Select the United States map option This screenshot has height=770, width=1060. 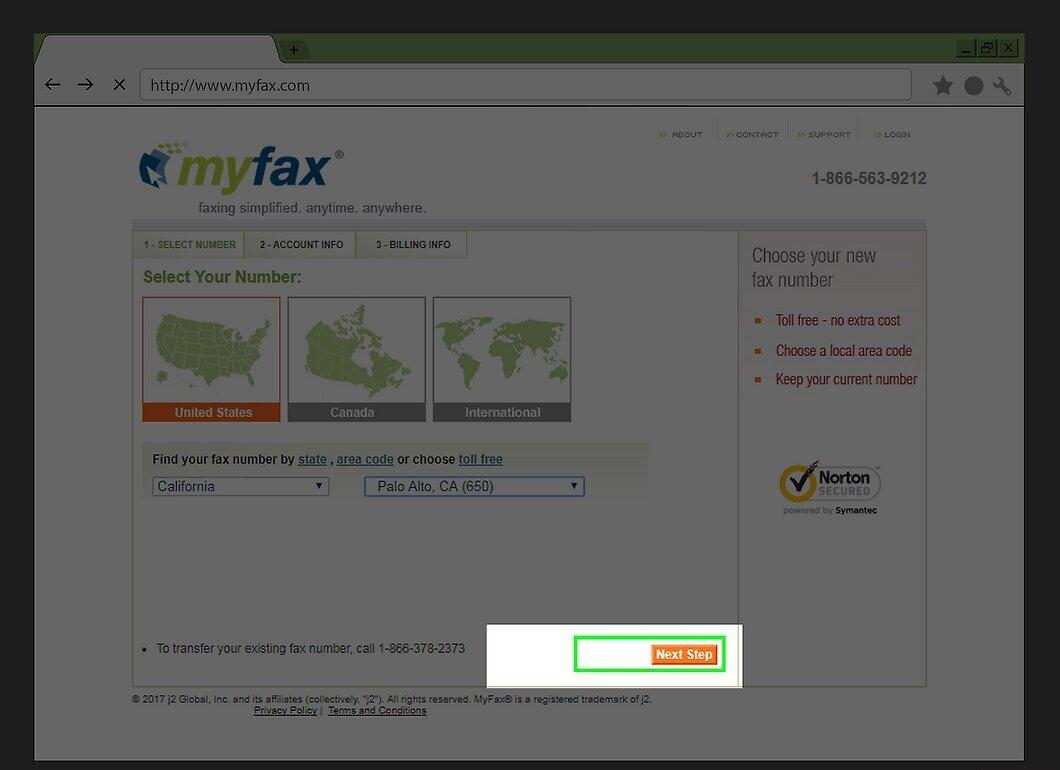point(211,360)
